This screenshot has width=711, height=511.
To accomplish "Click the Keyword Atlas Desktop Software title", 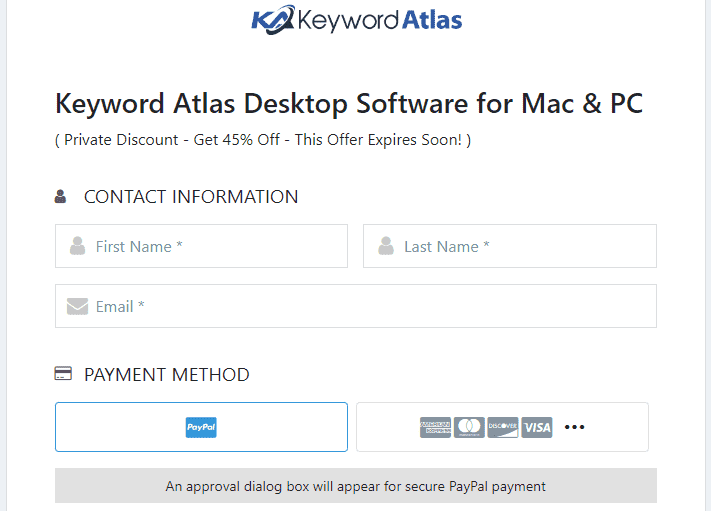I will (349, 104).
